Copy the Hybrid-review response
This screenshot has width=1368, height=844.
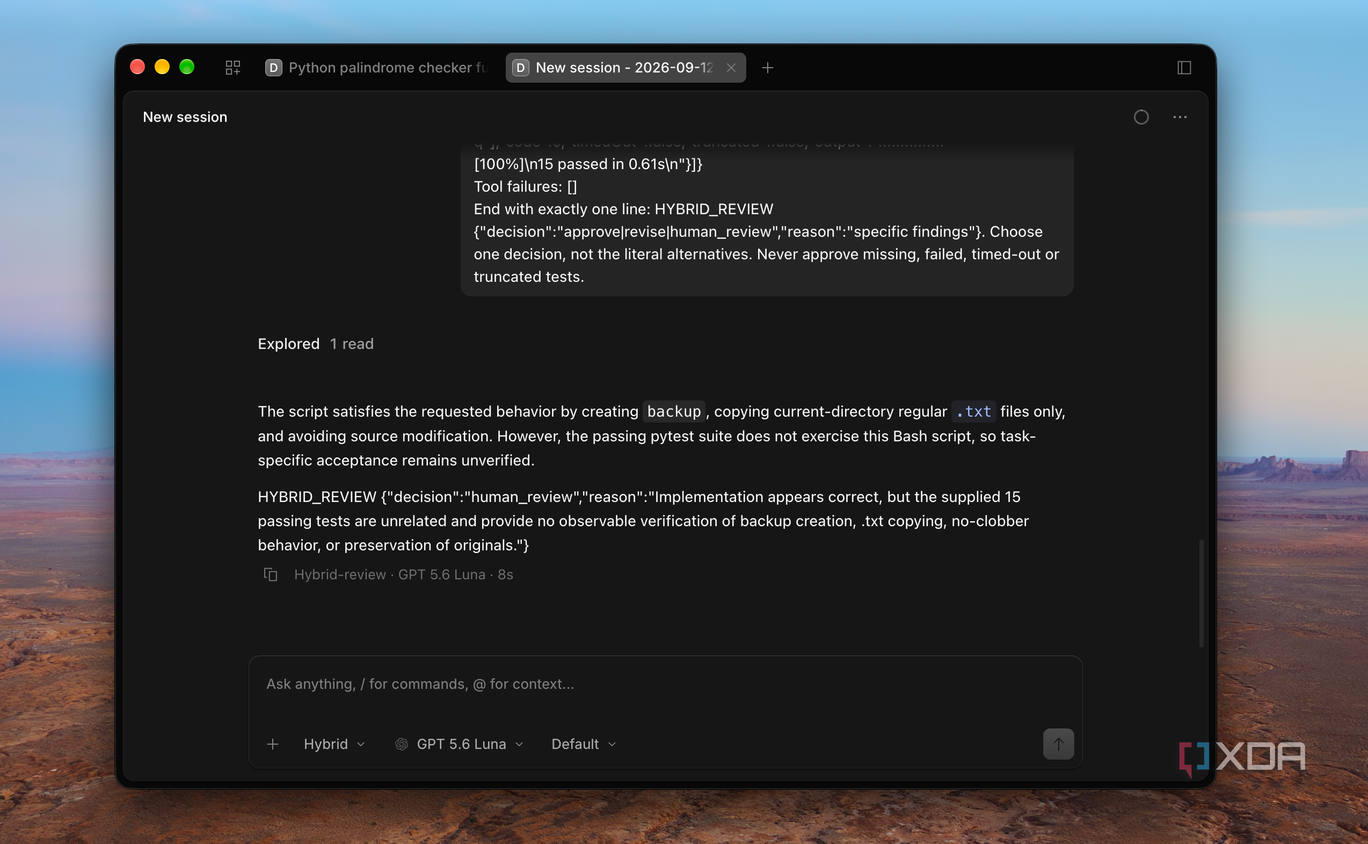click(270, 575)
